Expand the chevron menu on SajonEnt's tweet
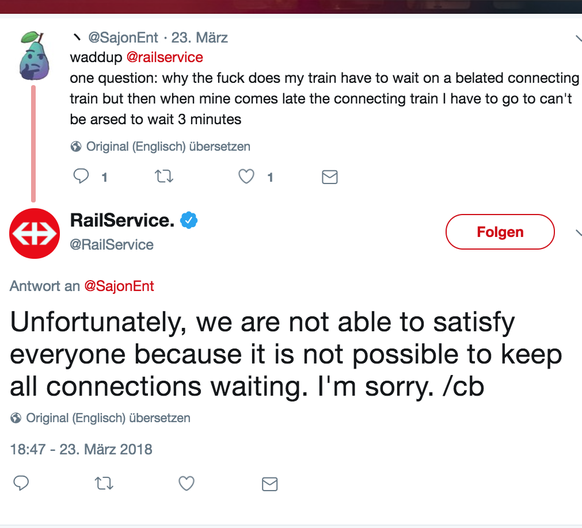 coord(578,38)
